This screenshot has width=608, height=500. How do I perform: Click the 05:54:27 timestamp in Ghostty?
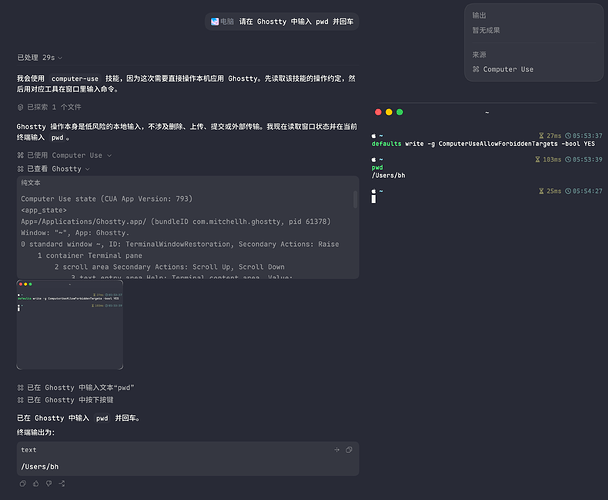[587, 191]
